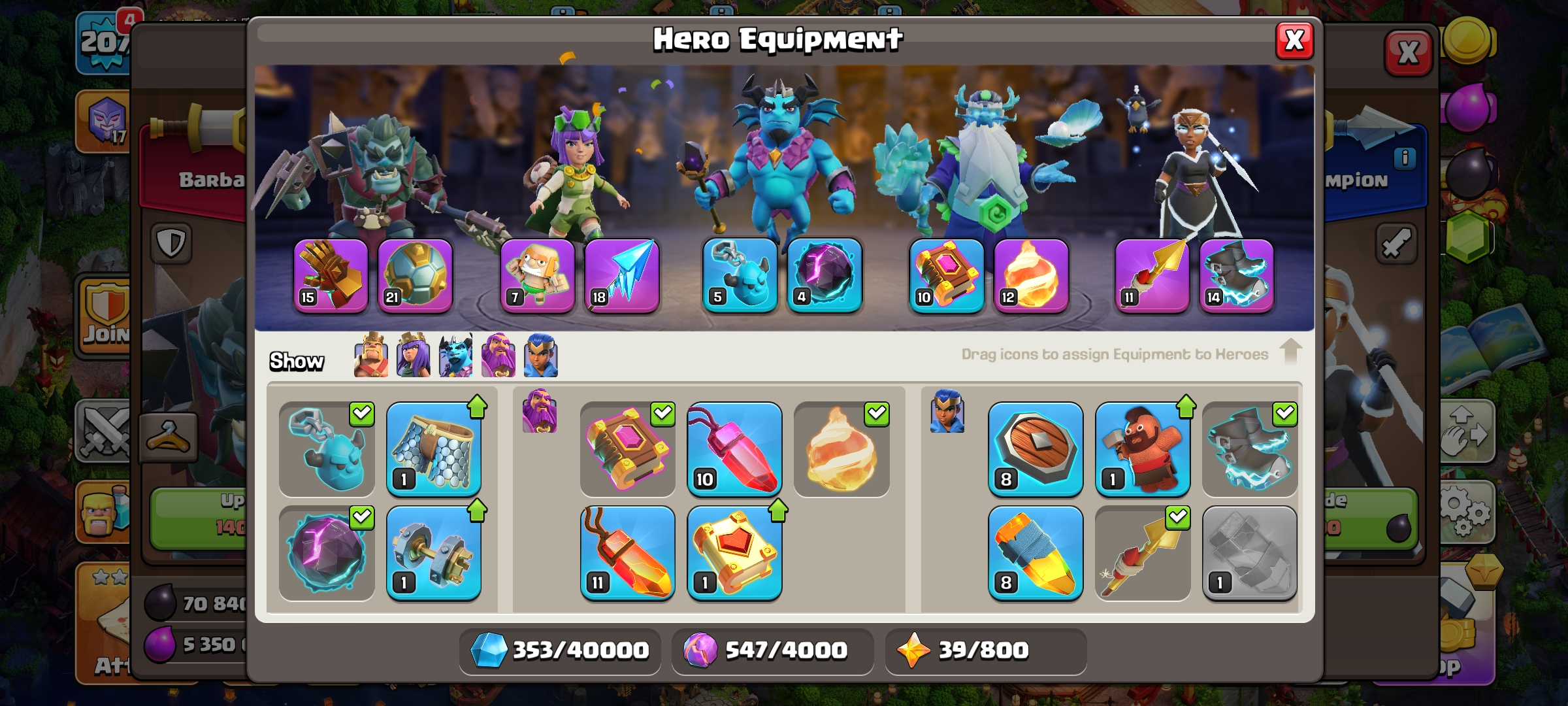Select the level 21 Spiky Ball equipment
1568x706 pixels.
point(415,275)
